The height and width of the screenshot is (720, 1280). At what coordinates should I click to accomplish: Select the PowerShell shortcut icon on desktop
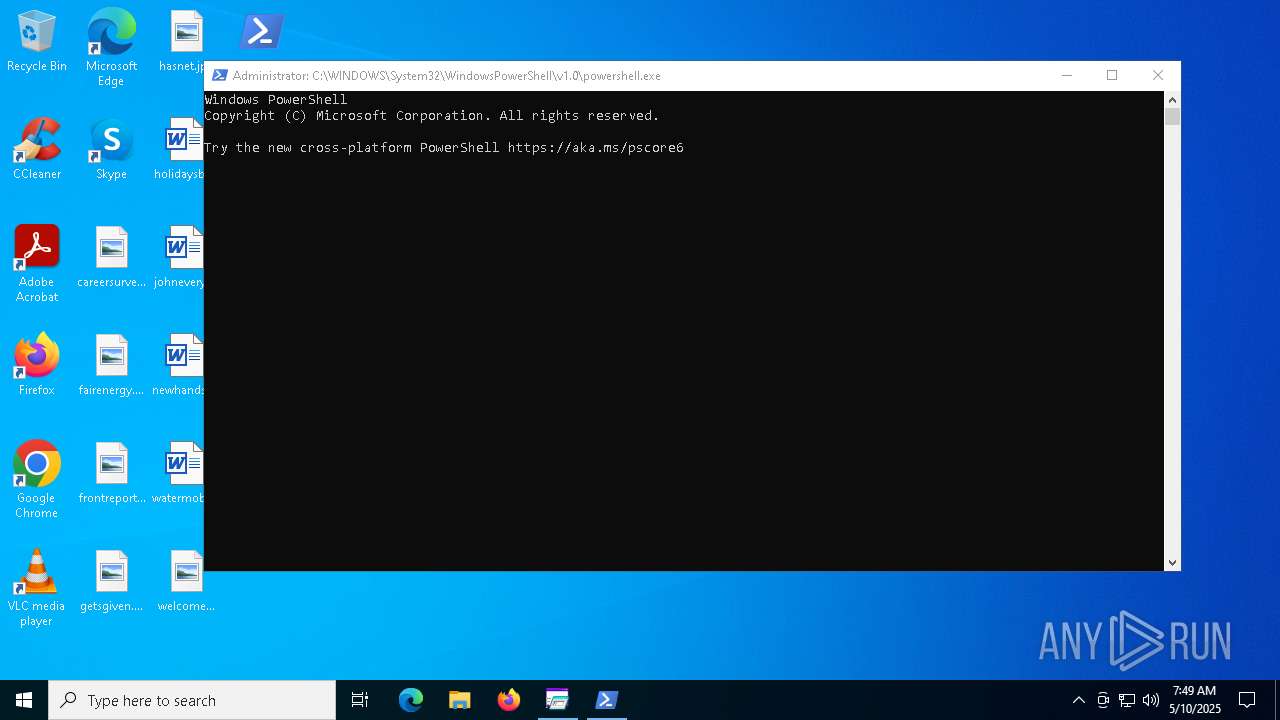point(261,32)
